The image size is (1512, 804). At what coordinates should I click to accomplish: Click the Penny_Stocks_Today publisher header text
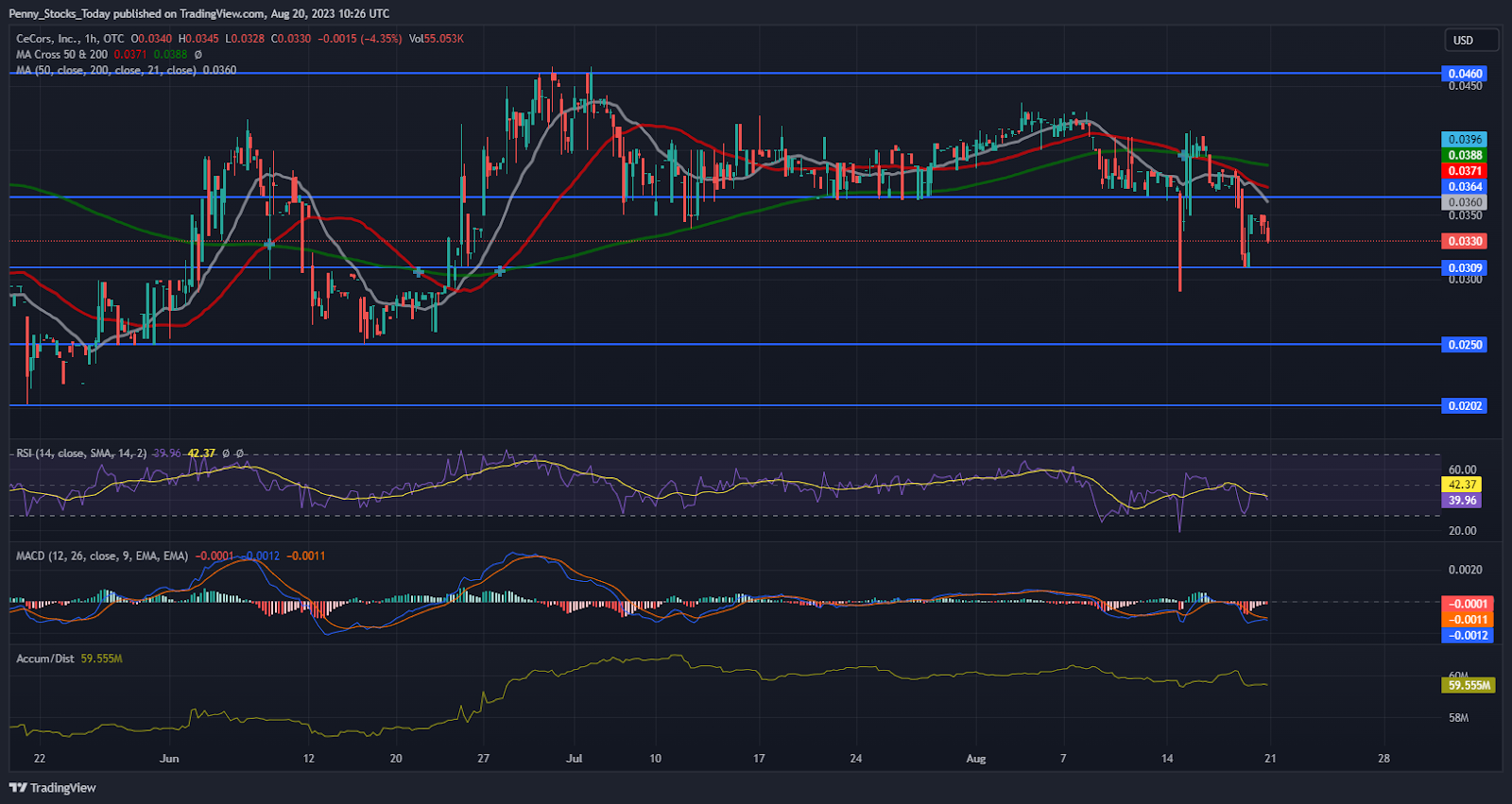tap(198, 13)
